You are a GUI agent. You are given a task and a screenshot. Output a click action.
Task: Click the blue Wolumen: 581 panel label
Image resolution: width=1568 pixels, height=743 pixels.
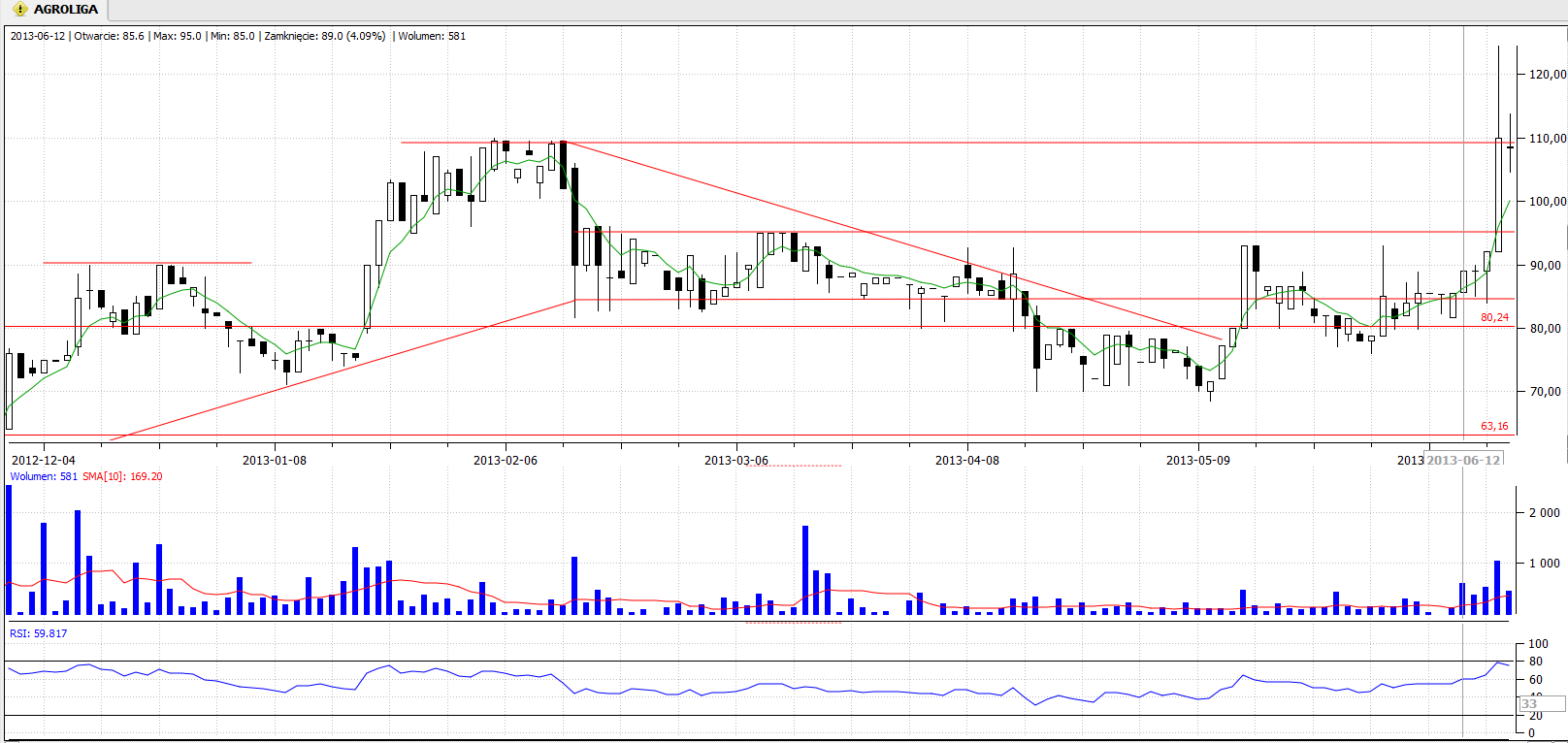pos(44,476)
